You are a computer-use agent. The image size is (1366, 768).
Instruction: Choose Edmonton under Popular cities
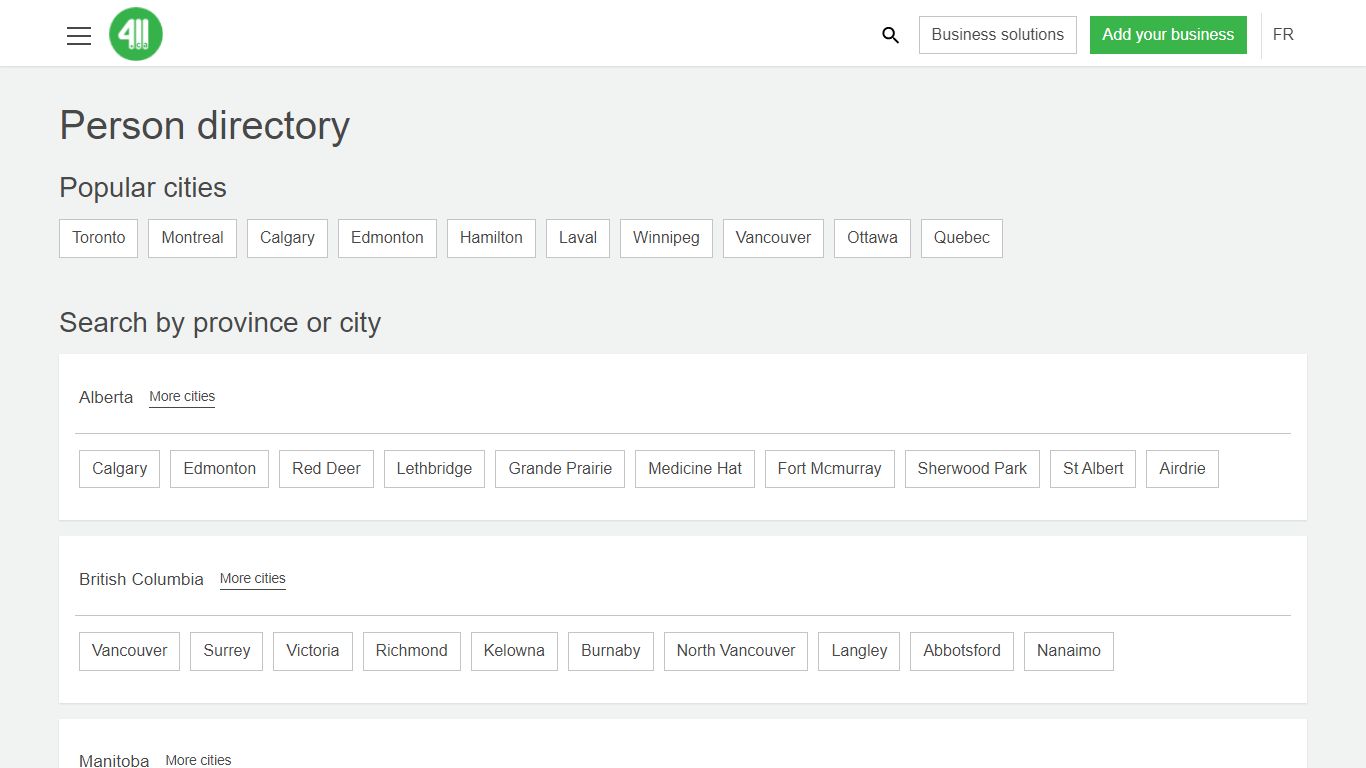[387, 238]
